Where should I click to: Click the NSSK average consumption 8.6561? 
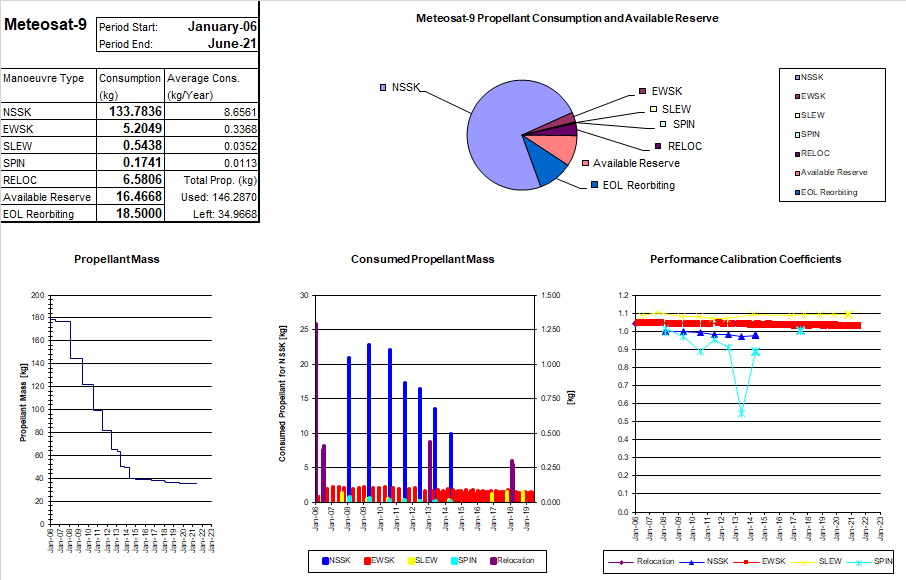(240, 112)
